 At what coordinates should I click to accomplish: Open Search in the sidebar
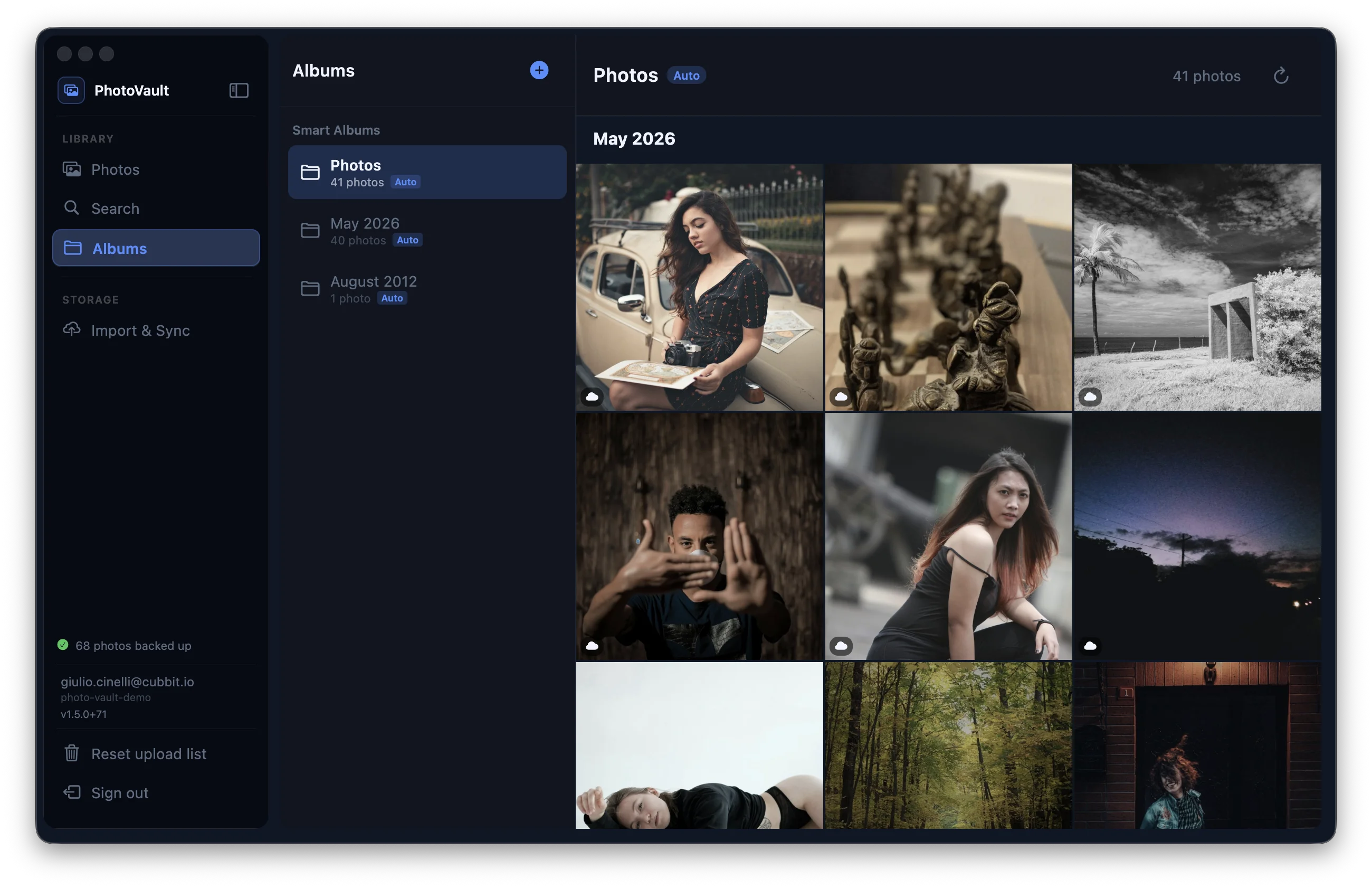tap(156, 208)
